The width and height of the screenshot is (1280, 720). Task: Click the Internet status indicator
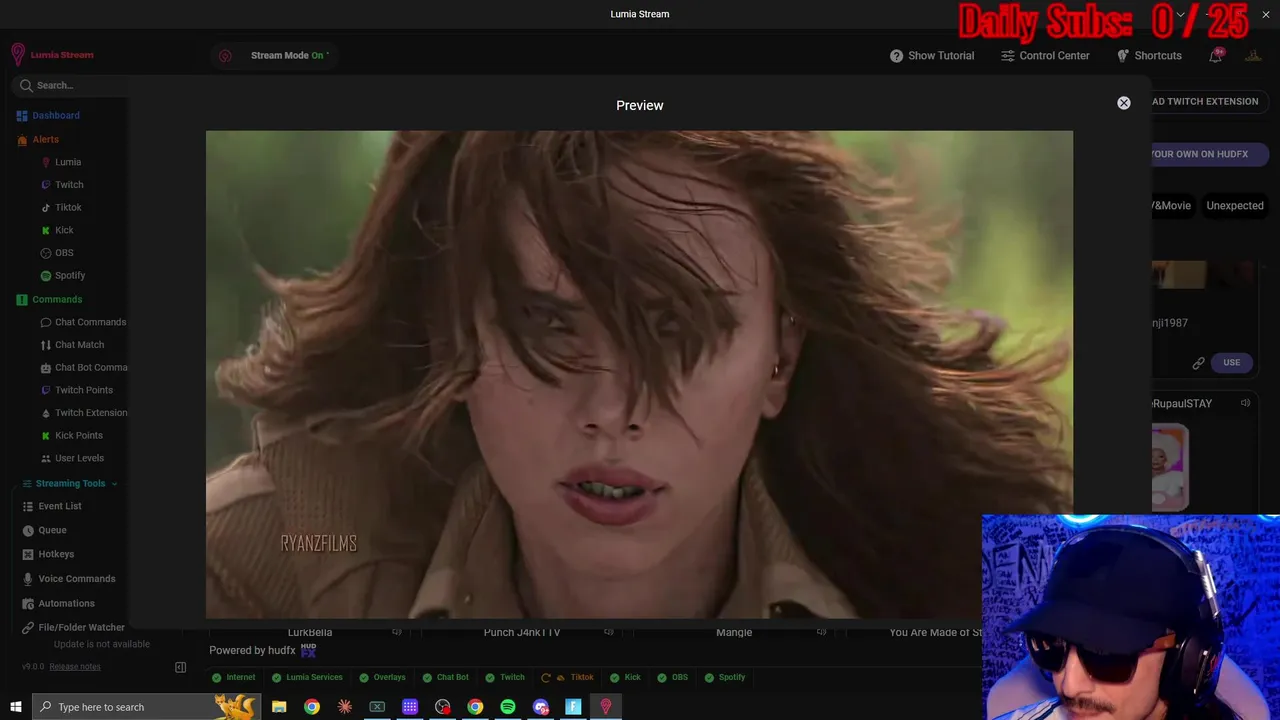click(x=234, y=677)
